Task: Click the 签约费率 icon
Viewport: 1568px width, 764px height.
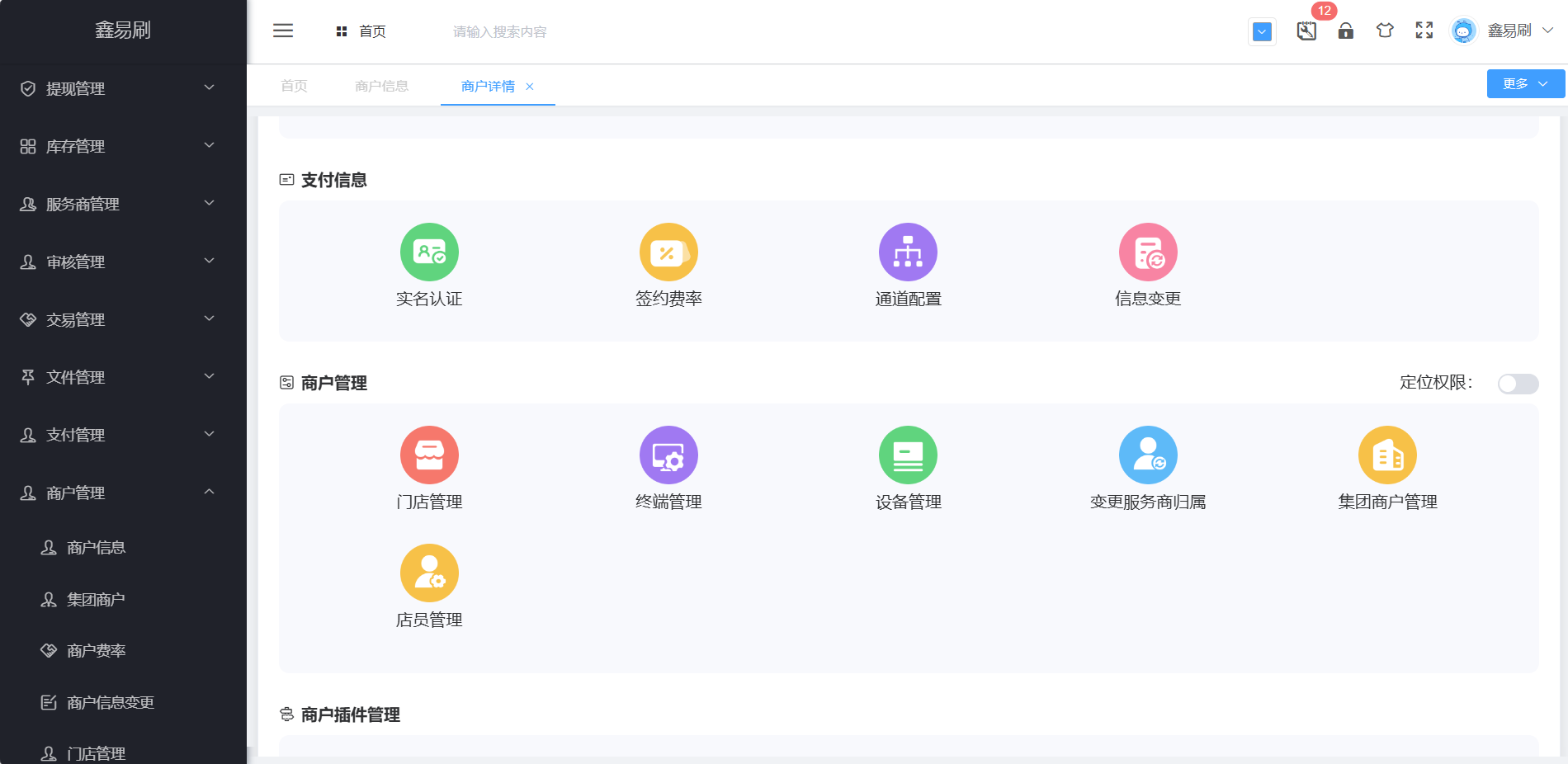Action: 668,252
